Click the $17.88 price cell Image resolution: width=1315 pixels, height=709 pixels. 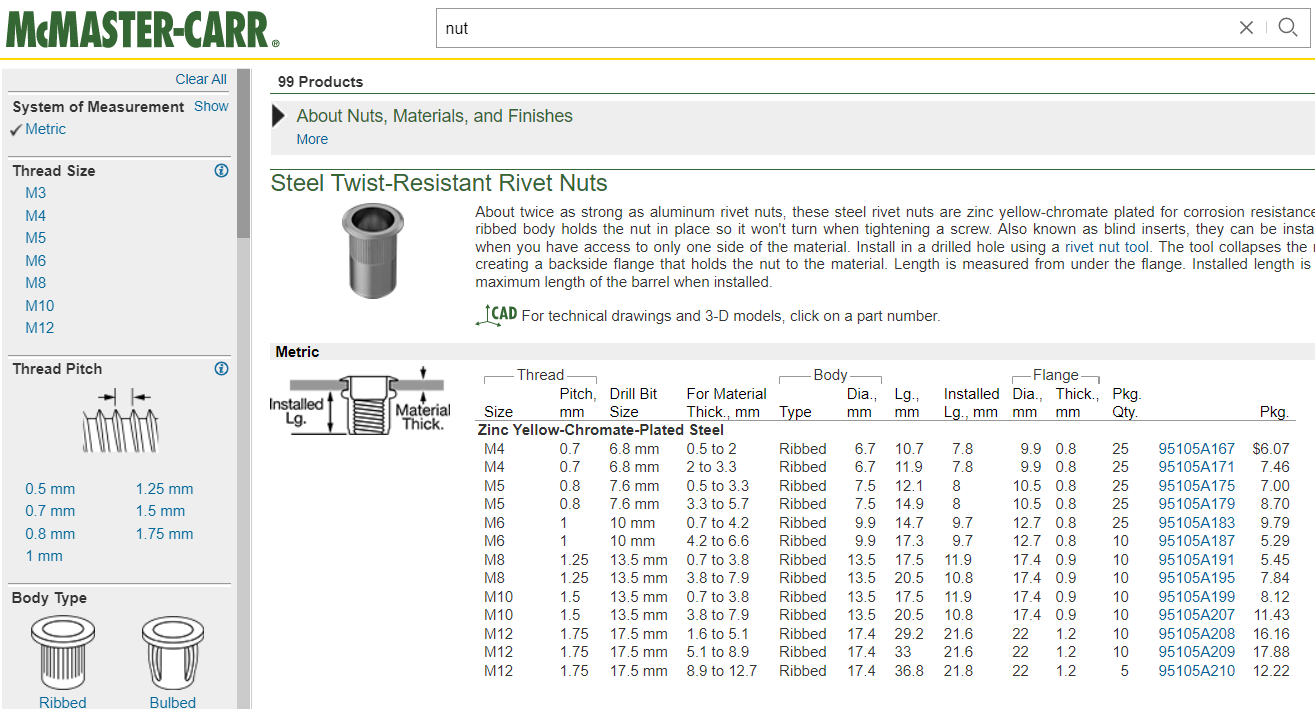1271,652
